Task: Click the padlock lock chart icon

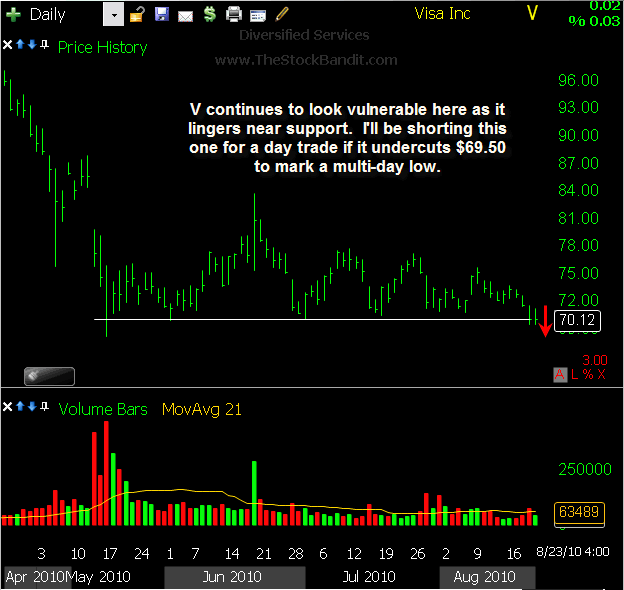Action: pyautogui.click(x=137, y=15)
